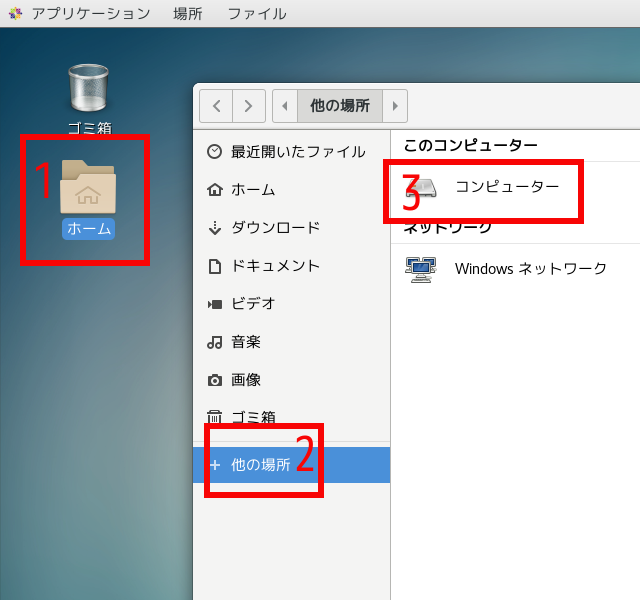Select ホーム in the sidebar
Screen dimensions: 640x600
(253, 190)
